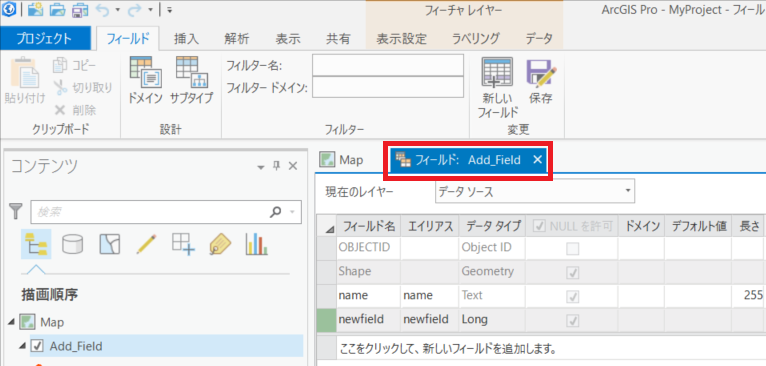Switch to the 解析 ribbon tab
The height and width of the screenshot is (366, 766).
pyautogui.click(x=237, y=39)
